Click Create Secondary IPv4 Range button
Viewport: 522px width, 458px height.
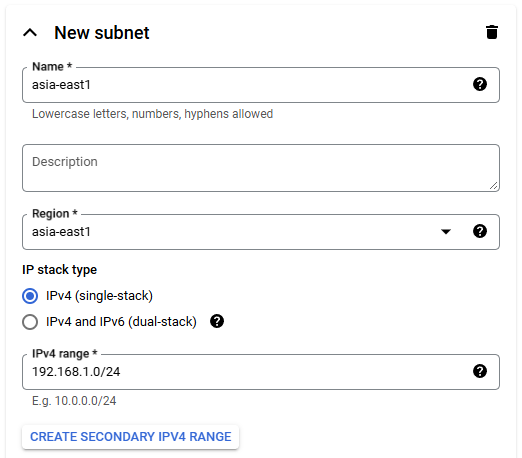(x=130, y=437)
